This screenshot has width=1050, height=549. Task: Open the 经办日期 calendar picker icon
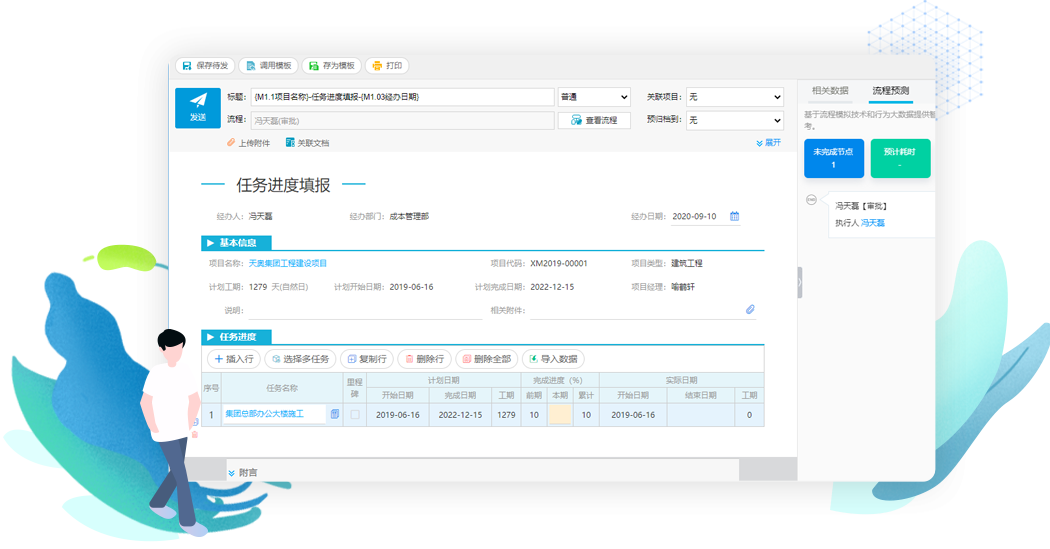734,216
